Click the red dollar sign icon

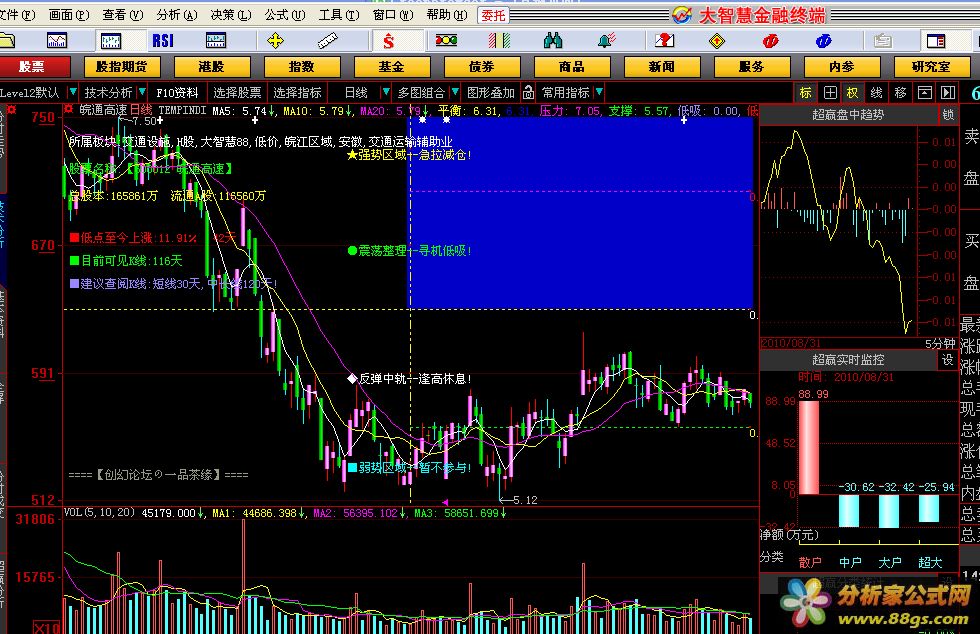click(389, 41)
